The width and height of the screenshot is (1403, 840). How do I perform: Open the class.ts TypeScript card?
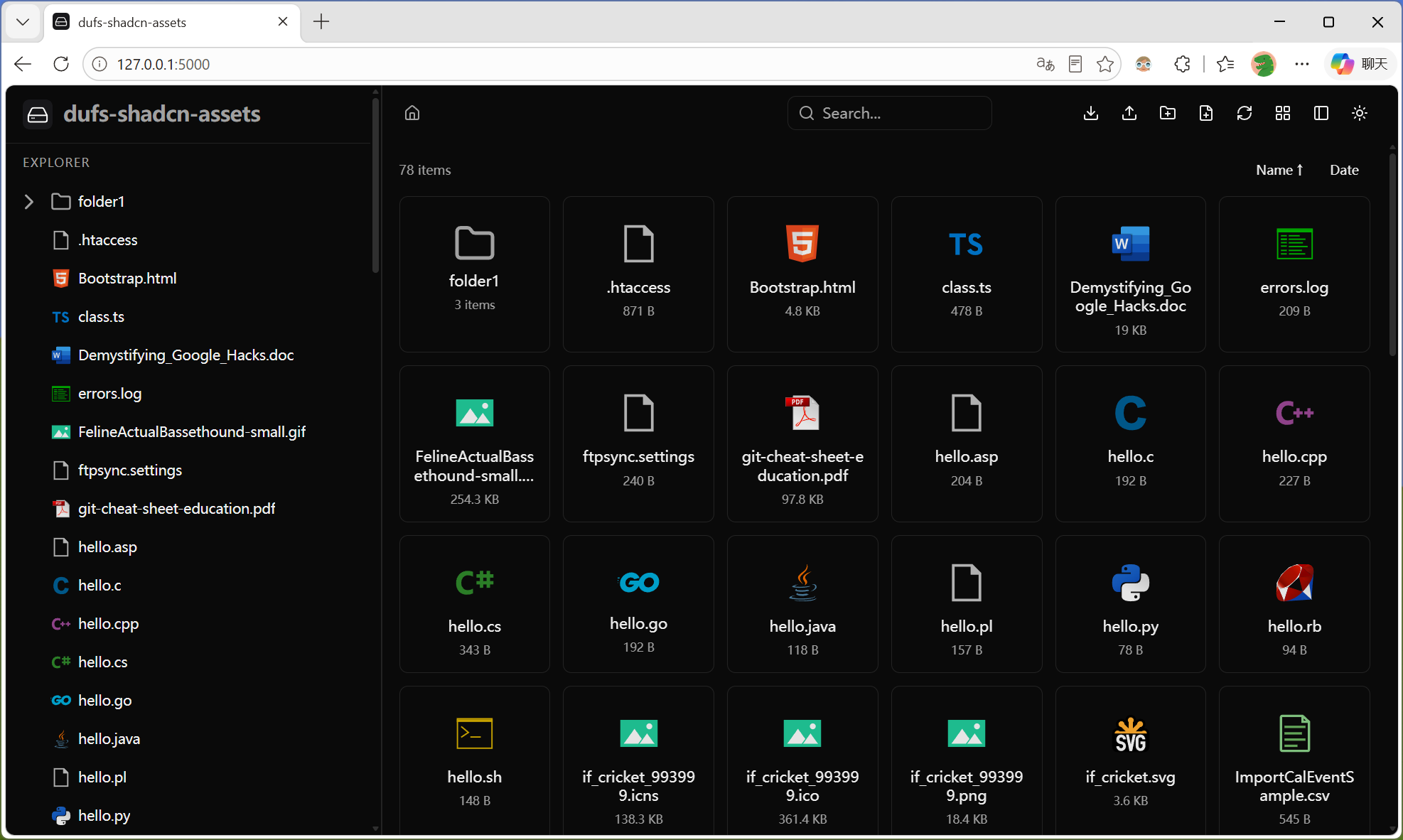point(967,274)
